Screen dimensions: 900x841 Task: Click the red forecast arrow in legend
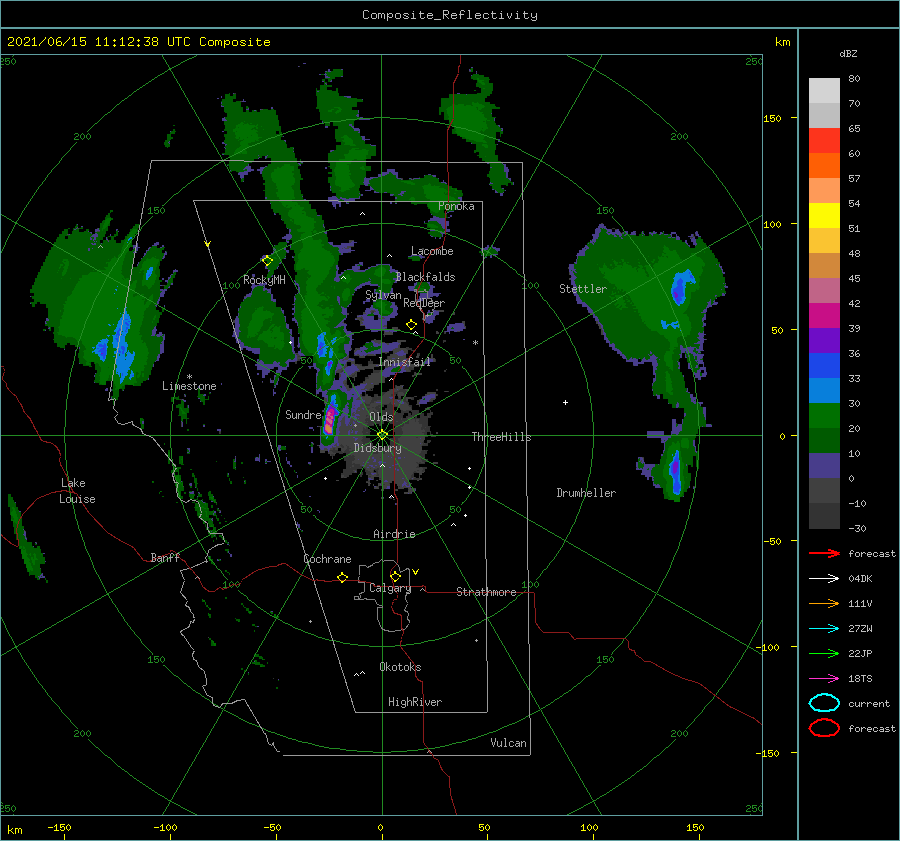click(824, 553)
